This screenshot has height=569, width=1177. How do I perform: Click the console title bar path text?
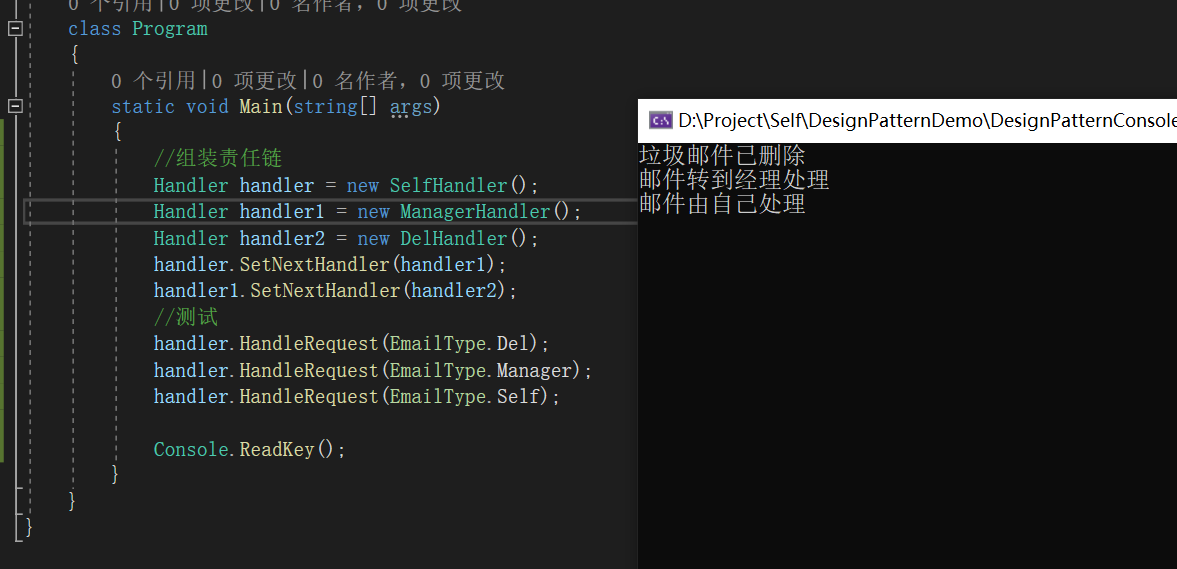point(927,120)
